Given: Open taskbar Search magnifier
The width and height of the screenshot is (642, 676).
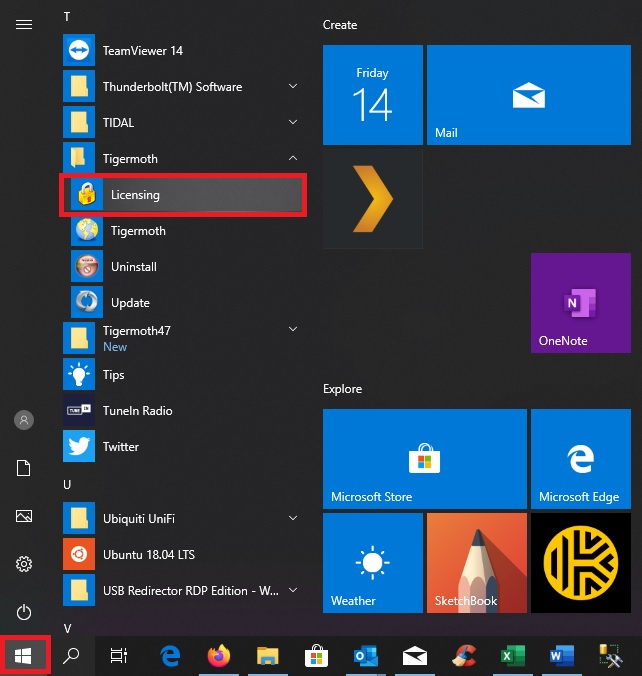Looking at the screenshot, I should coord(71,656).
